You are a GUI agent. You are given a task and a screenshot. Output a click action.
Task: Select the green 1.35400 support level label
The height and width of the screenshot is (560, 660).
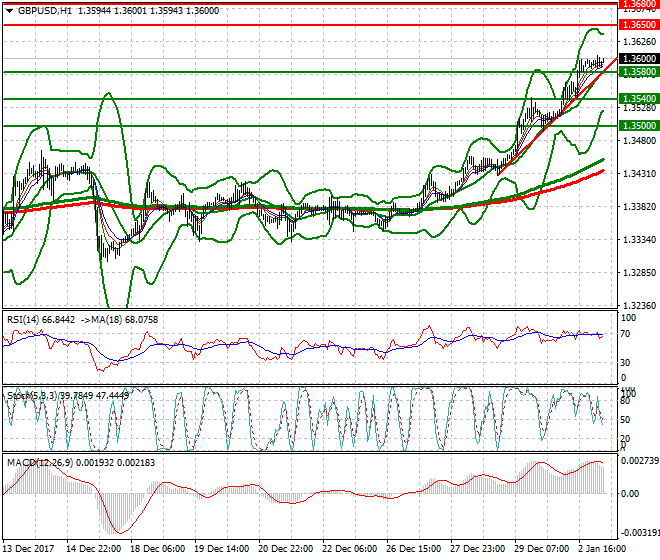[x=639, y=99]
